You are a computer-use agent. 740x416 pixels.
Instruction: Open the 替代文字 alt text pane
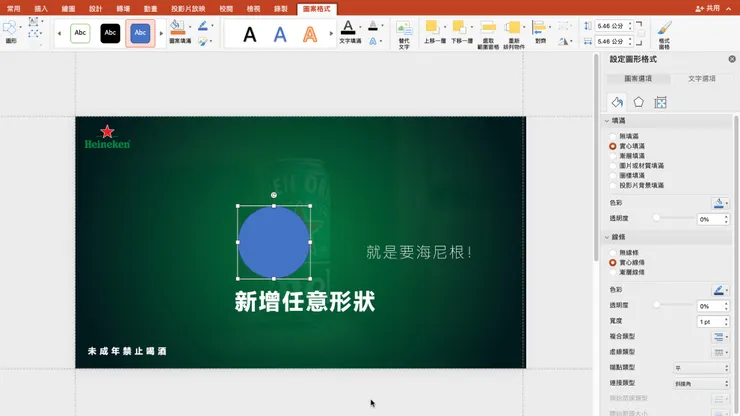[x=404, y=34]
